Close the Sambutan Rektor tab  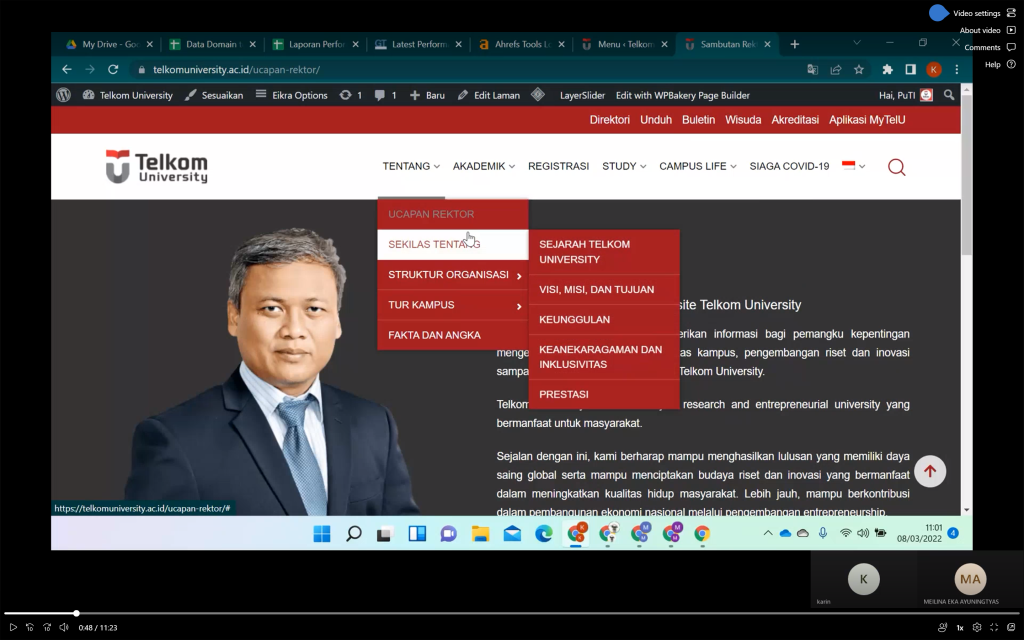coord(767,44)
